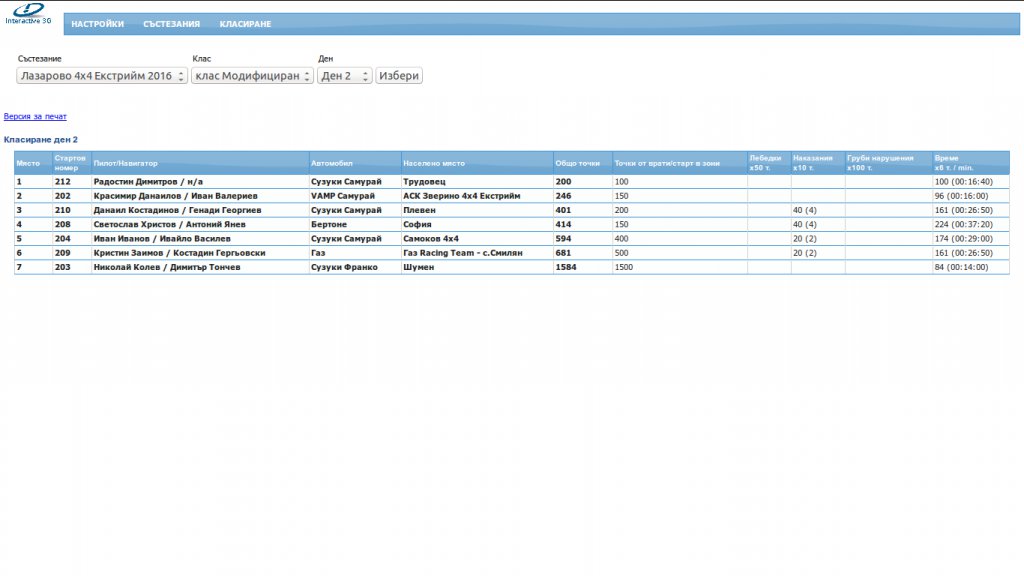This screenshot has height=576, width=1024.
Task: Click total points 1584
Action: pyautogui.click(x=566, y=267)
